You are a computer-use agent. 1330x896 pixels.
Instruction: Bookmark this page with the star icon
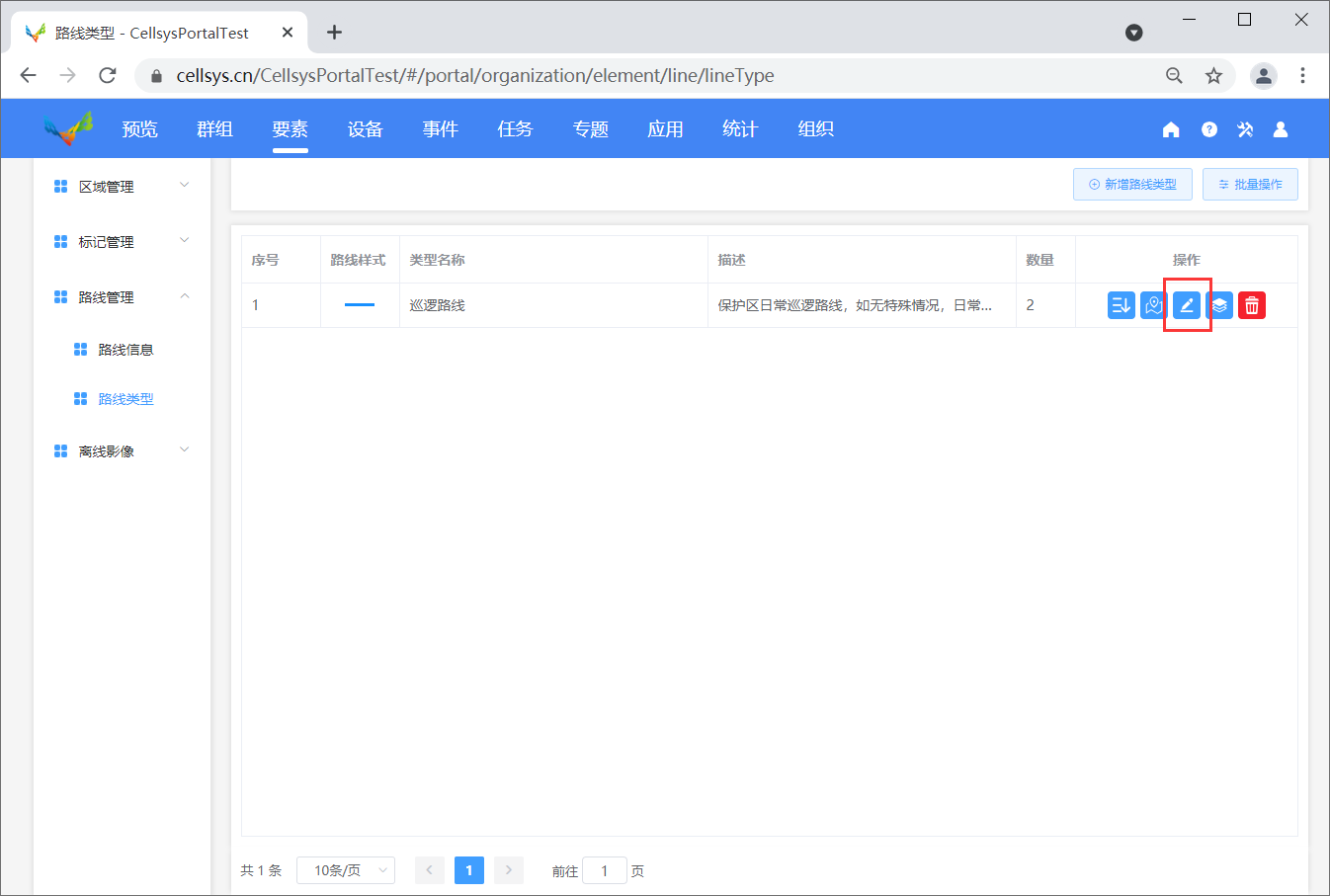[x=1213, y=76]
